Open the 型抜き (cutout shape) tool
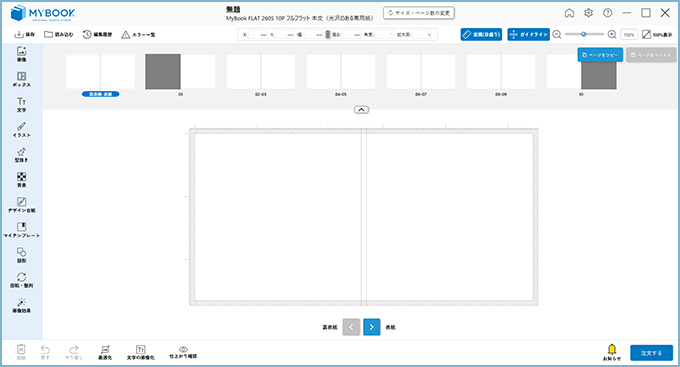This screenshot has height=367, width=680. [x=21, y=154]
